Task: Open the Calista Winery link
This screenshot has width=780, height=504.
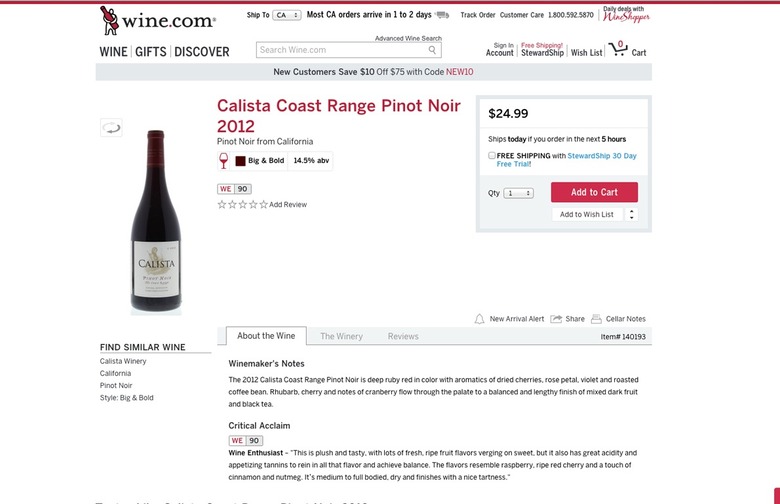Action: tap(123, 361)
